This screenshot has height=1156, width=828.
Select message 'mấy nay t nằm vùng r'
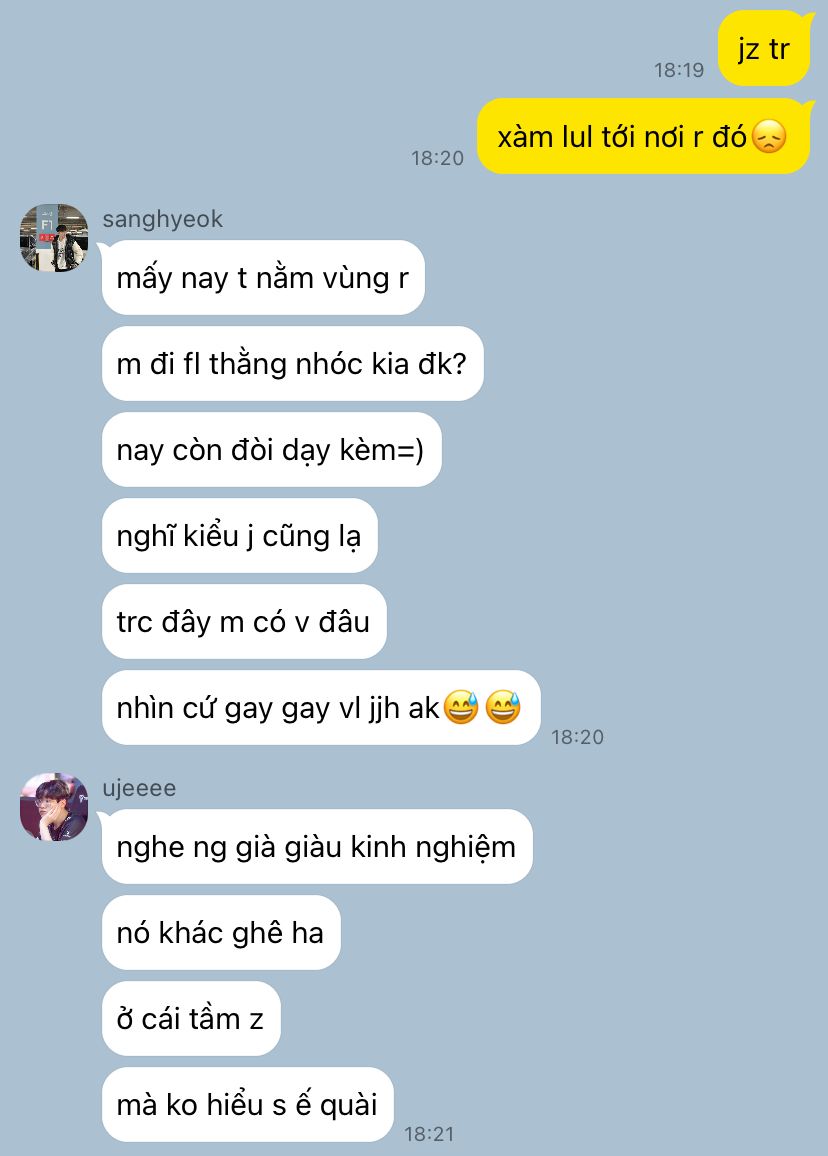pos(263,278)
